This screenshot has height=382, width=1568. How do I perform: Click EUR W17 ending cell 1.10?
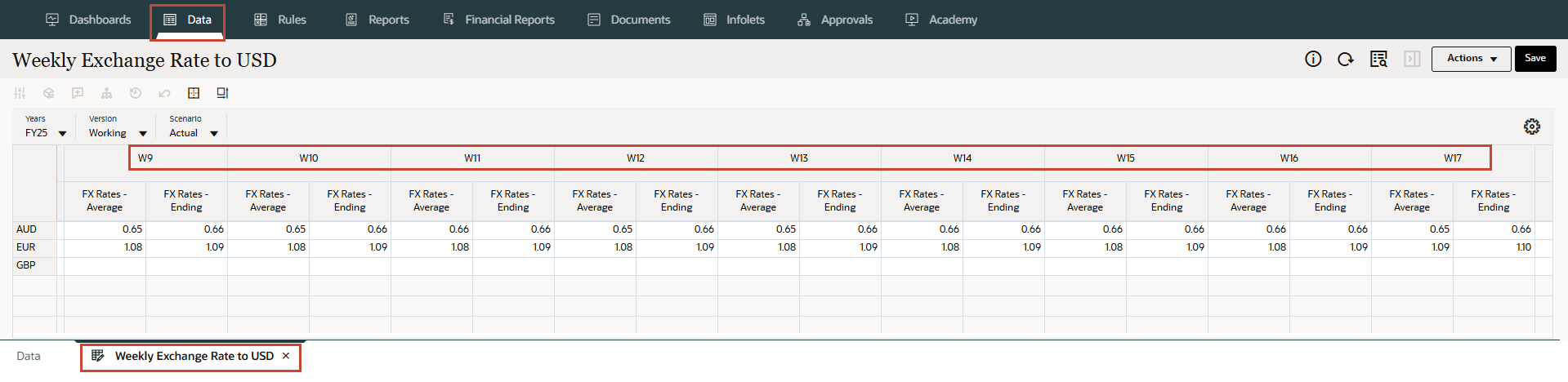point(1494,247)
